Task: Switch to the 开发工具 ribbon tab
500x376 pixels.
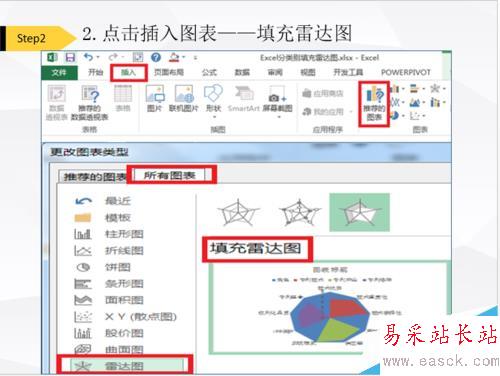Action: coord(348,72)
